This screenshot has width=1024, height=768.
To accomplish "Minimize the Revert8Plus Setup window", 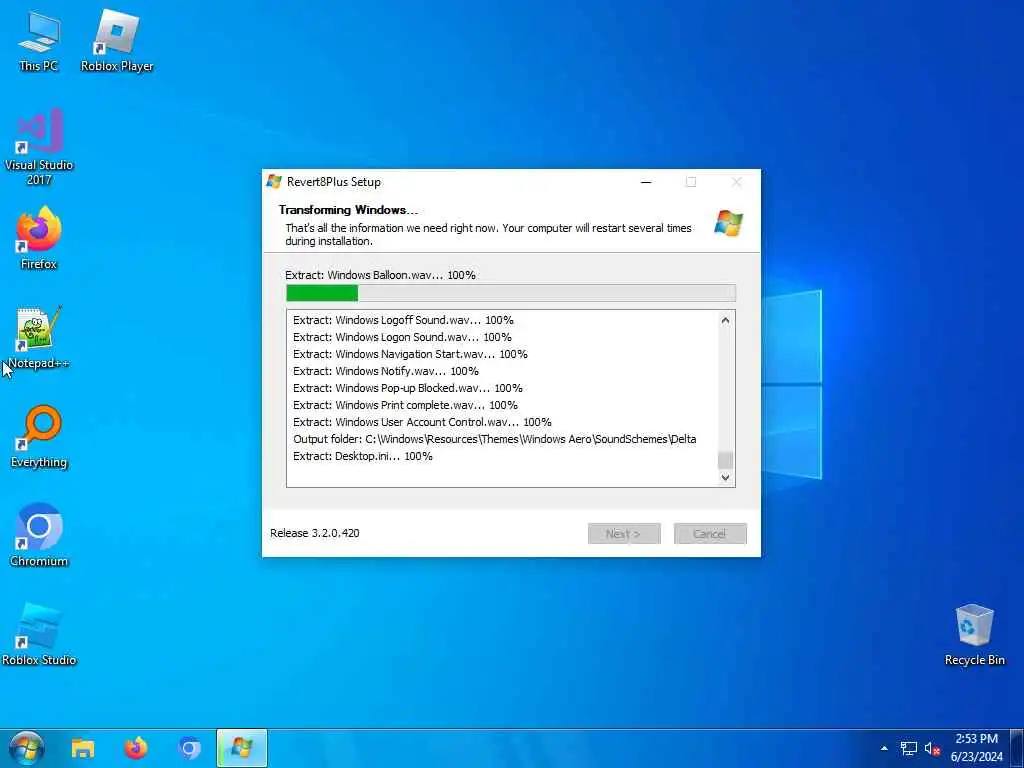I will point(646,182).
